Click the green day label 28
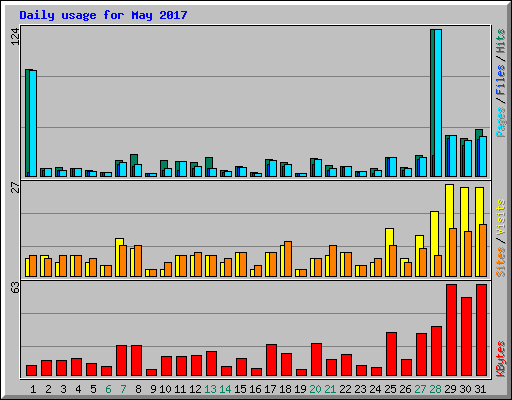Image resolution: width=512 pixels, height=400 pixels. coord(435,389)
